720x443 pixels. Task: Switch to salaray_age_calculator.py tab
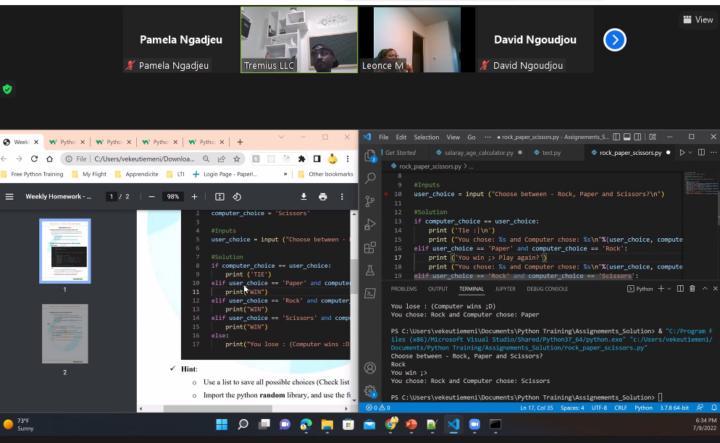477,153
